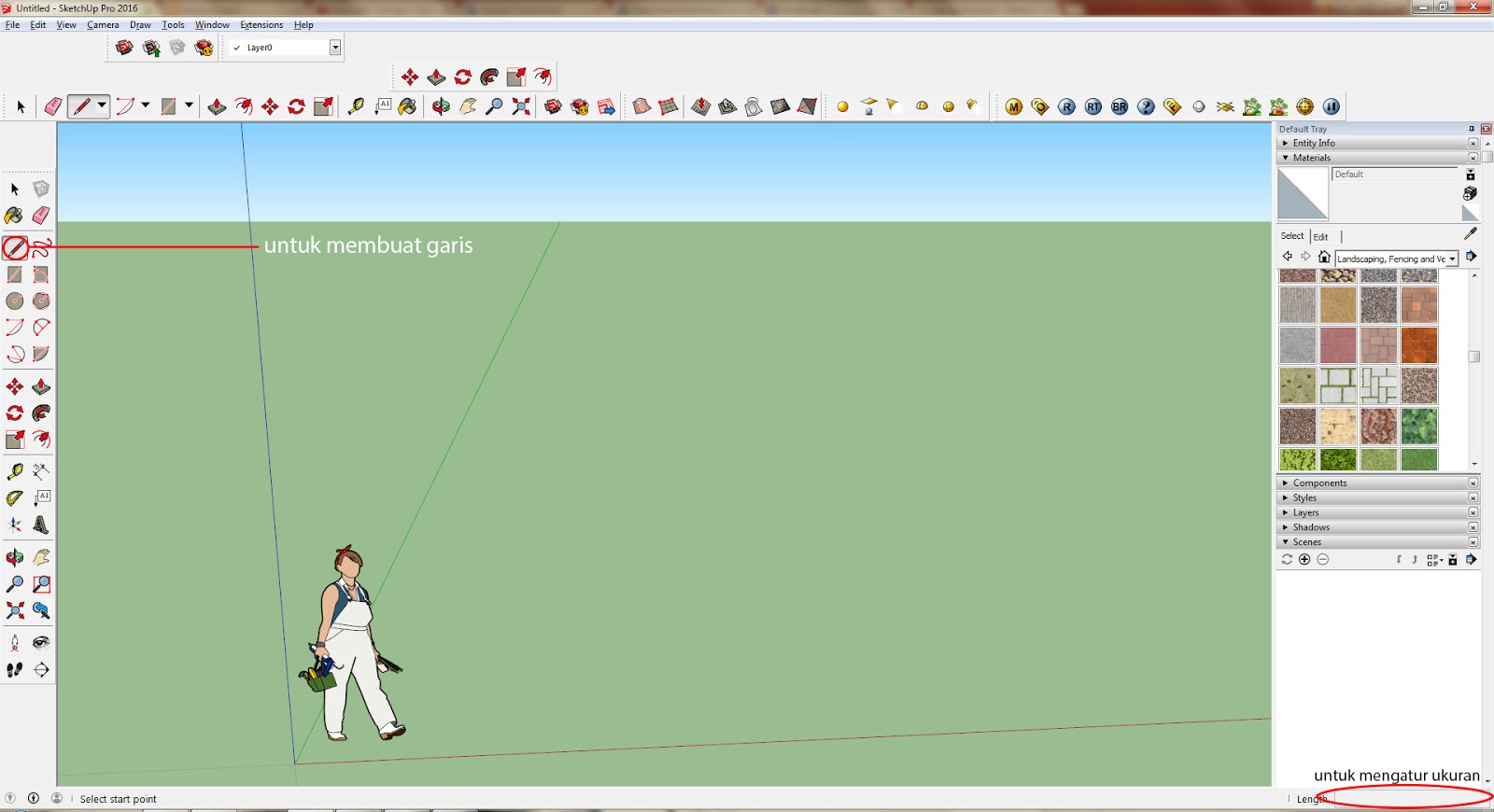Switch to the Select materials tab
The image size is (1494, 812).
[x=1292, y=236]
